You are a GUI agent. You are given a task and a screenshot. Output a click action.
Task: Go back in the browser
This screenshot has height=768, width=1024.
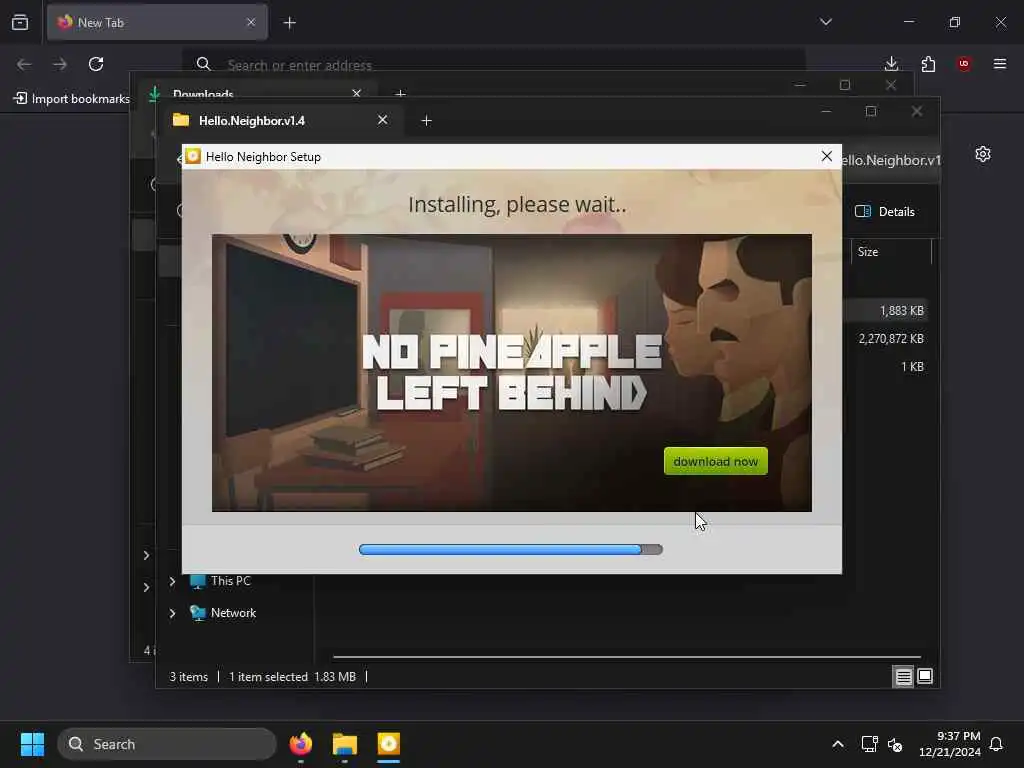[24, 64]
